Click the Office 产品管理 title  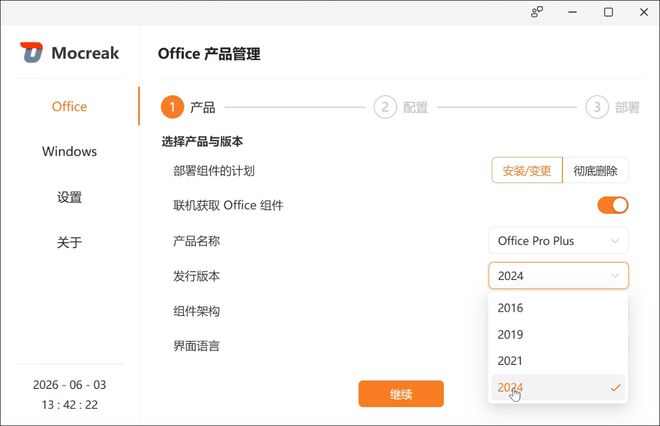(x=209, y=54)
